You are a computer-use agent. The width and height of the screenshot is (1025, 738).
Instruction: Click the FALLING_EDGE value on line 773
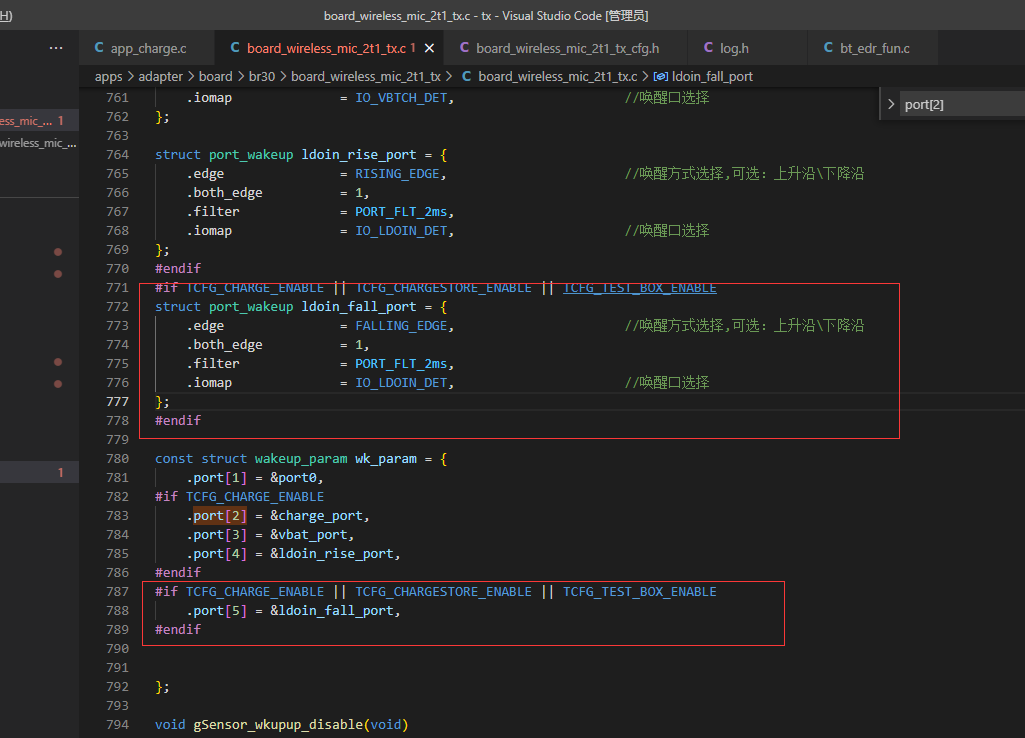(x=401, y=326)
